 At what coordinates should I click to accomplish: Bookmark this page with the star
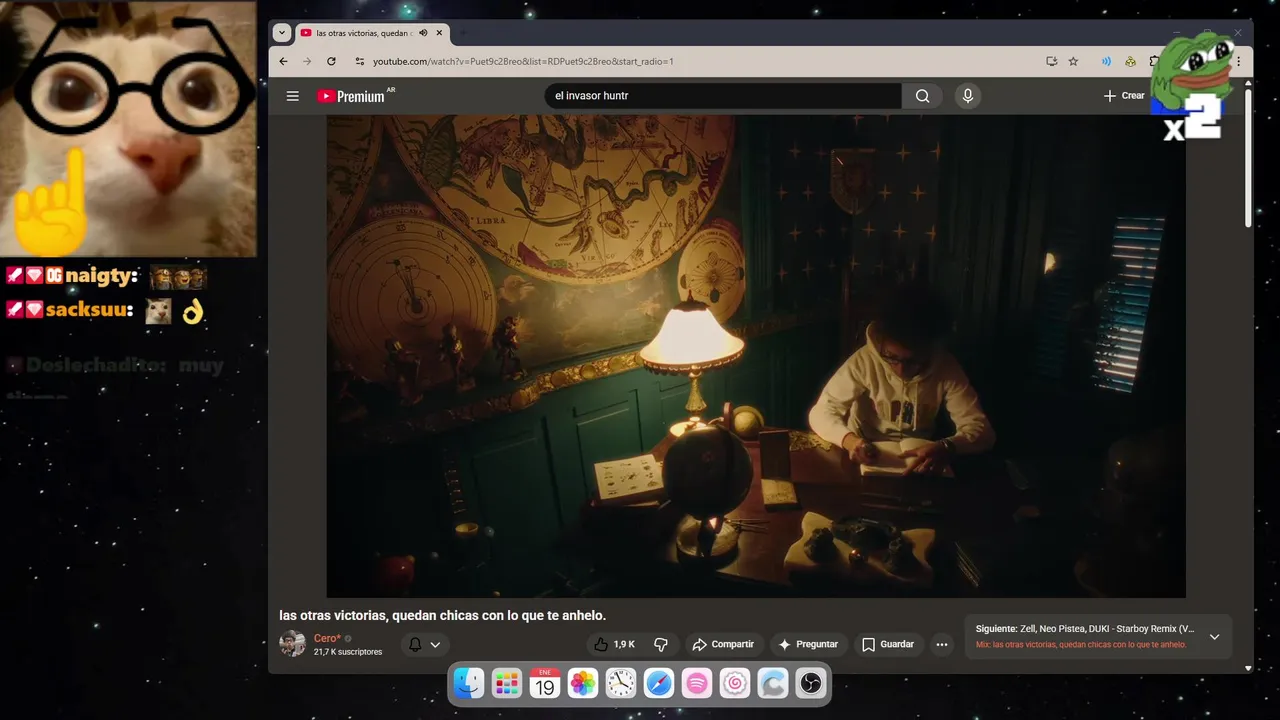1073,61
